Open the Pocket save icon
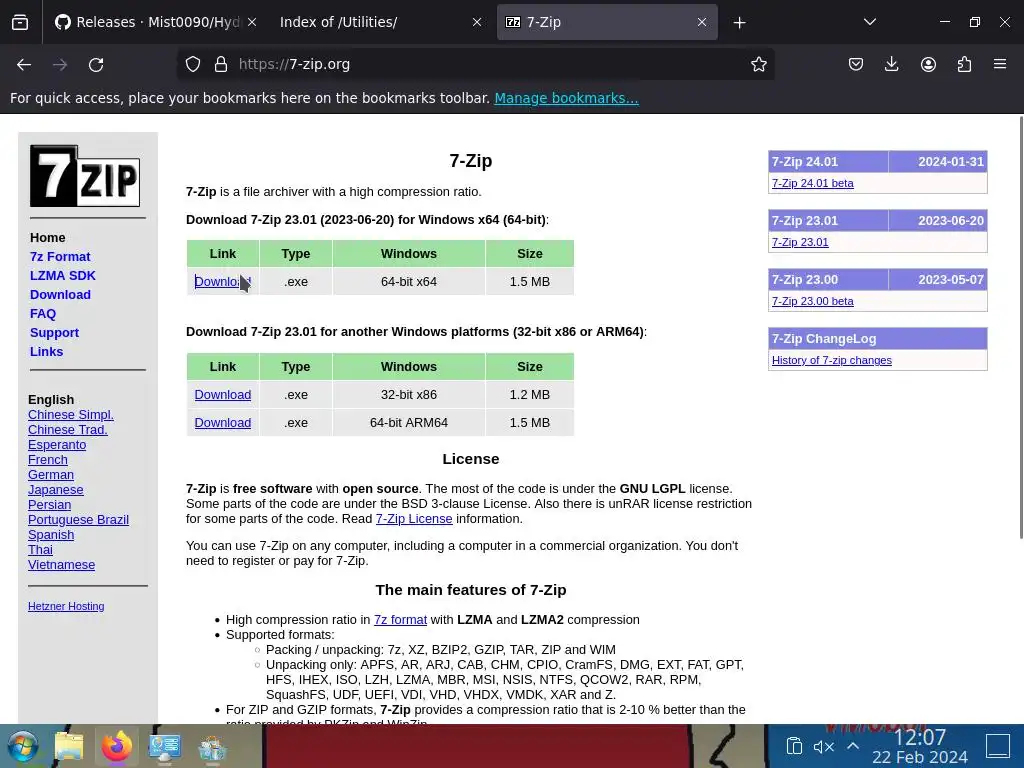Viewport: 1024px width, 768px height. tap(856, 64)
